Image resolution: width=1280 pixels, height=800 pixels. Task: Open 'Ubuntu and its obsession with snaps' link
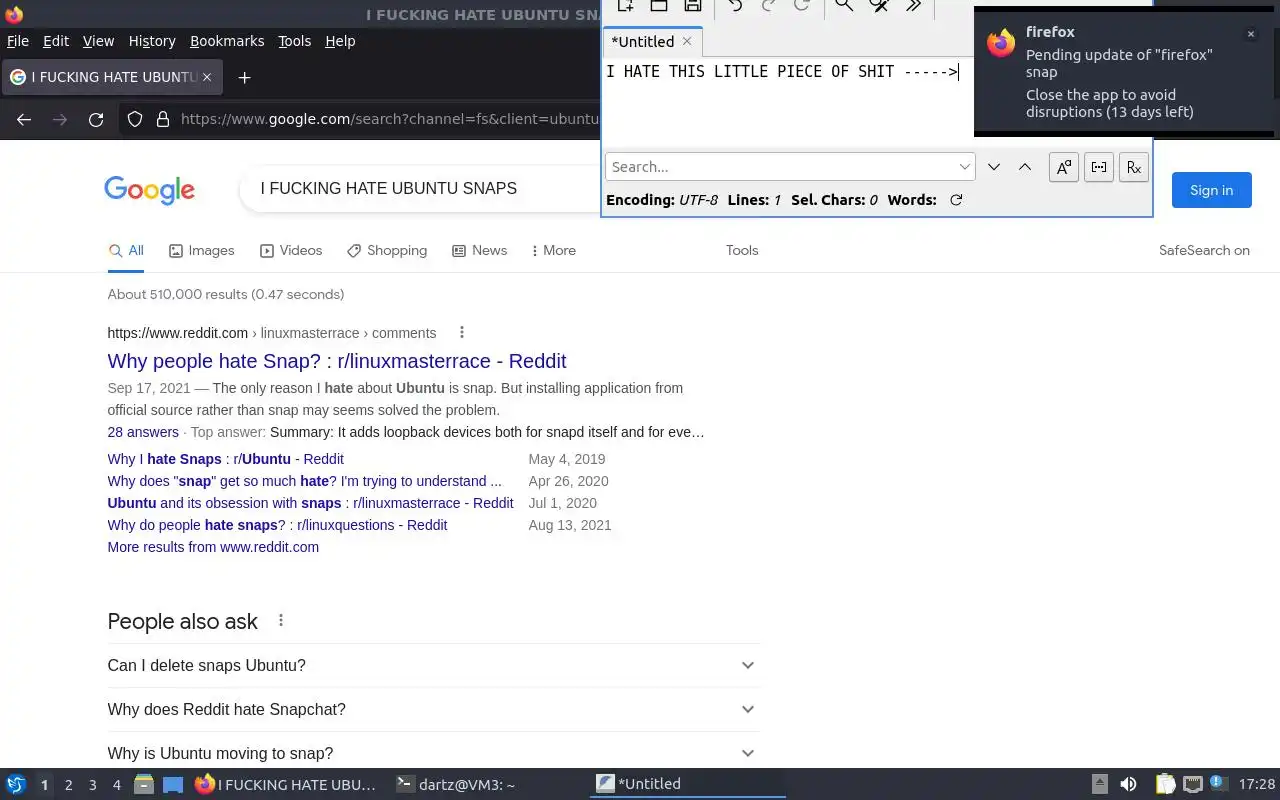(x=310, y=503)
